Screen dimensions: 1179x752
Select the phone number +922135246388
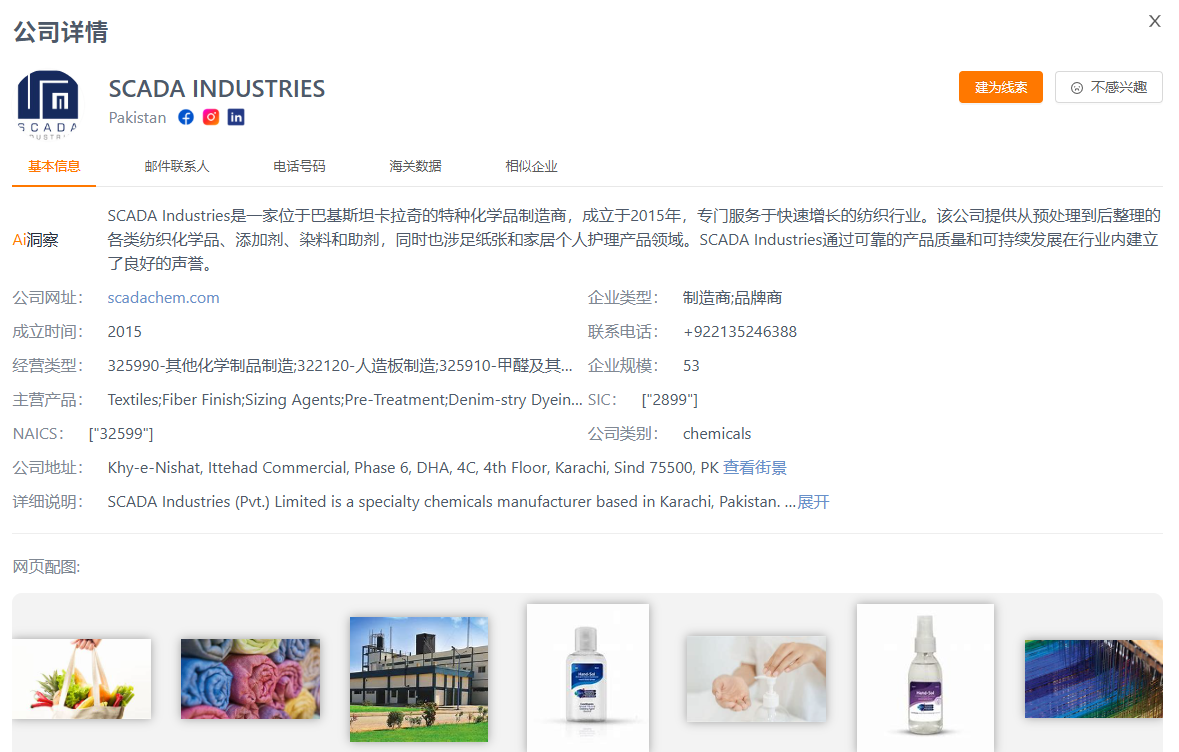[x=740, y=332]
